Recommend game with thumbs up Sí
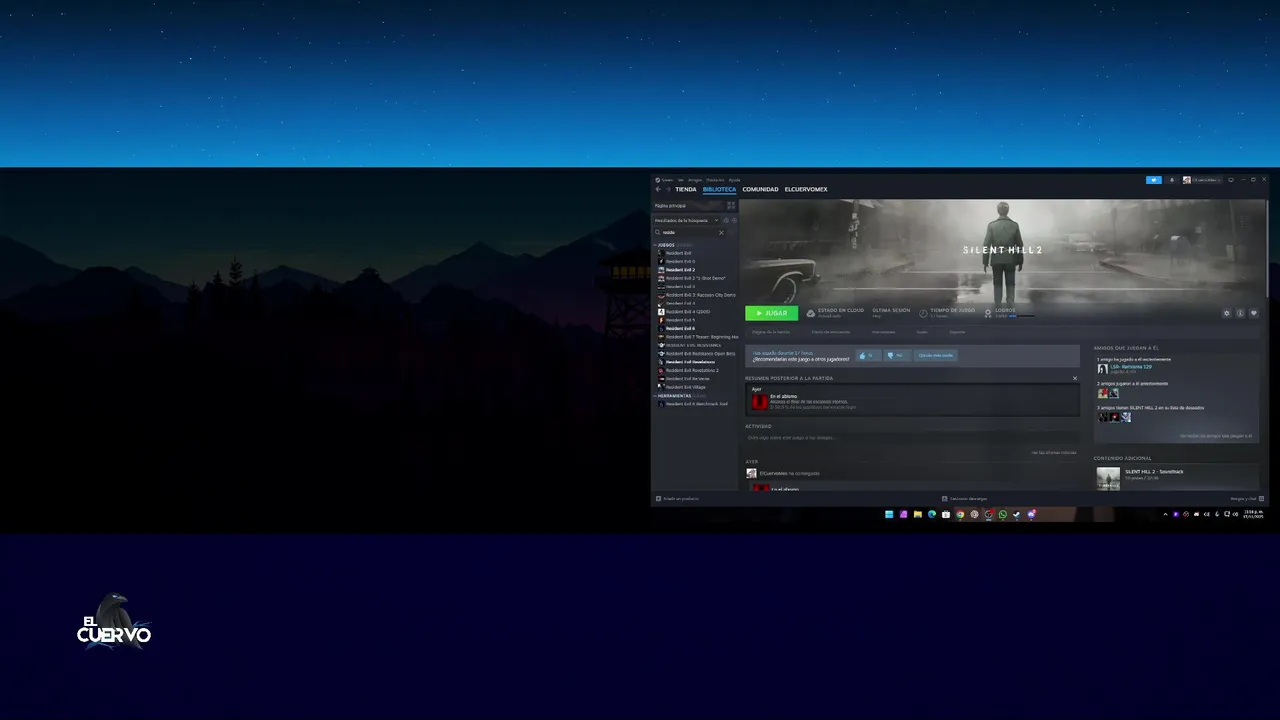Viewport: 1280px width, 720px height. click(866, 355)
